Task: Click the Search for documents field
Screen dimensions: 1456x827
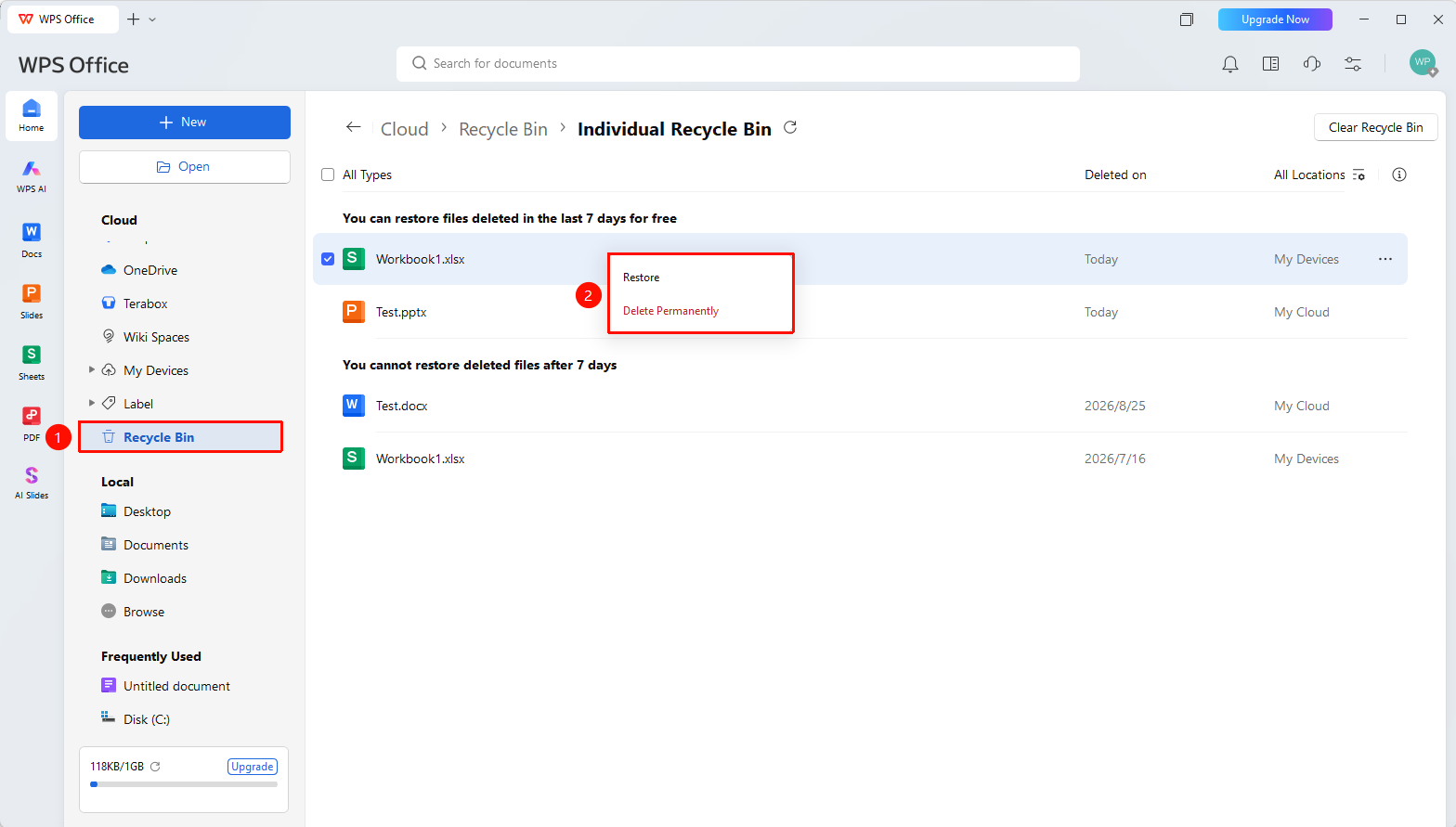Action: click(x=738, y=64)
